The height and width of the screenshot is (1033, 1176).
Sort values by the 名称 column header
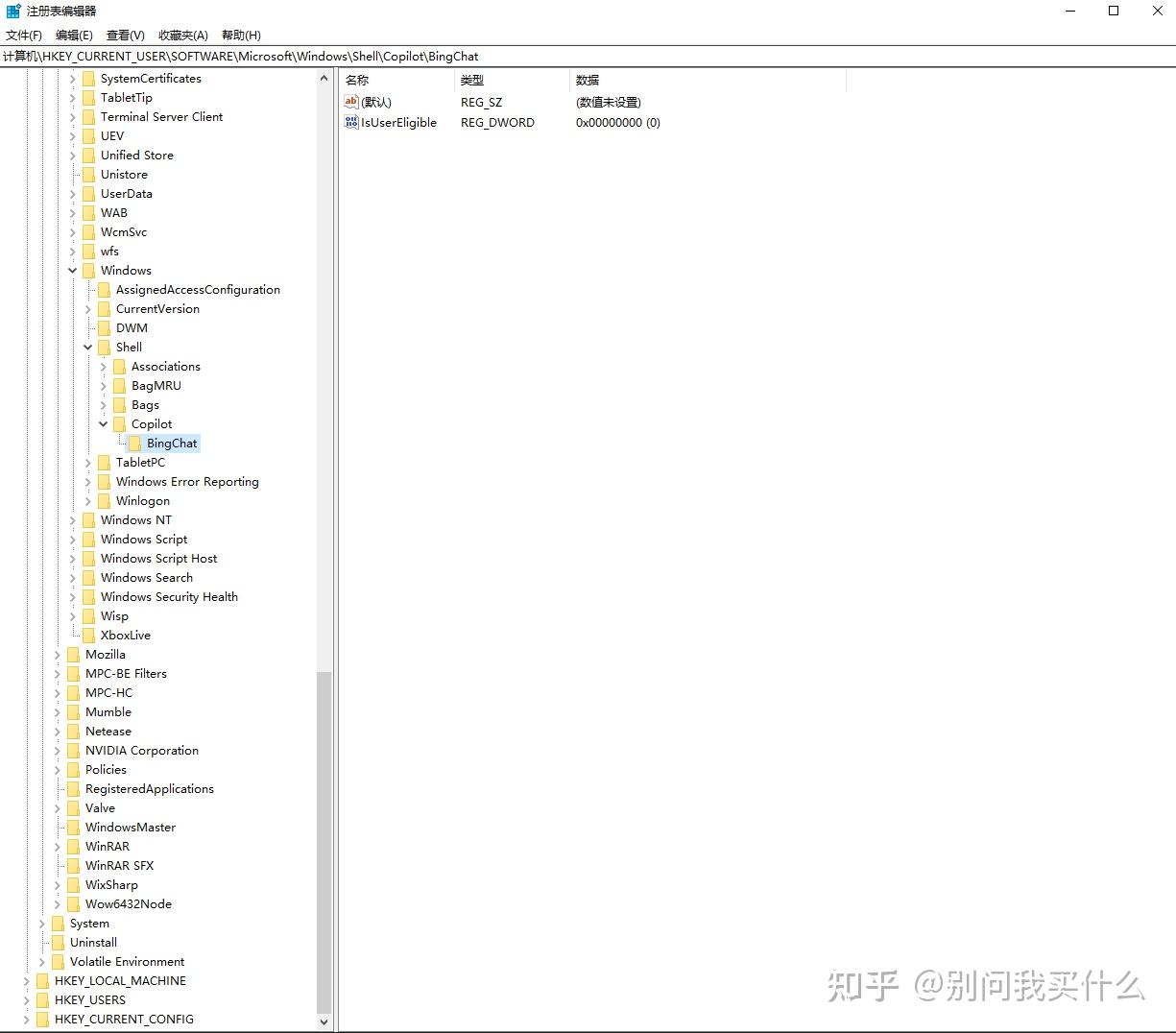point(397,81)
